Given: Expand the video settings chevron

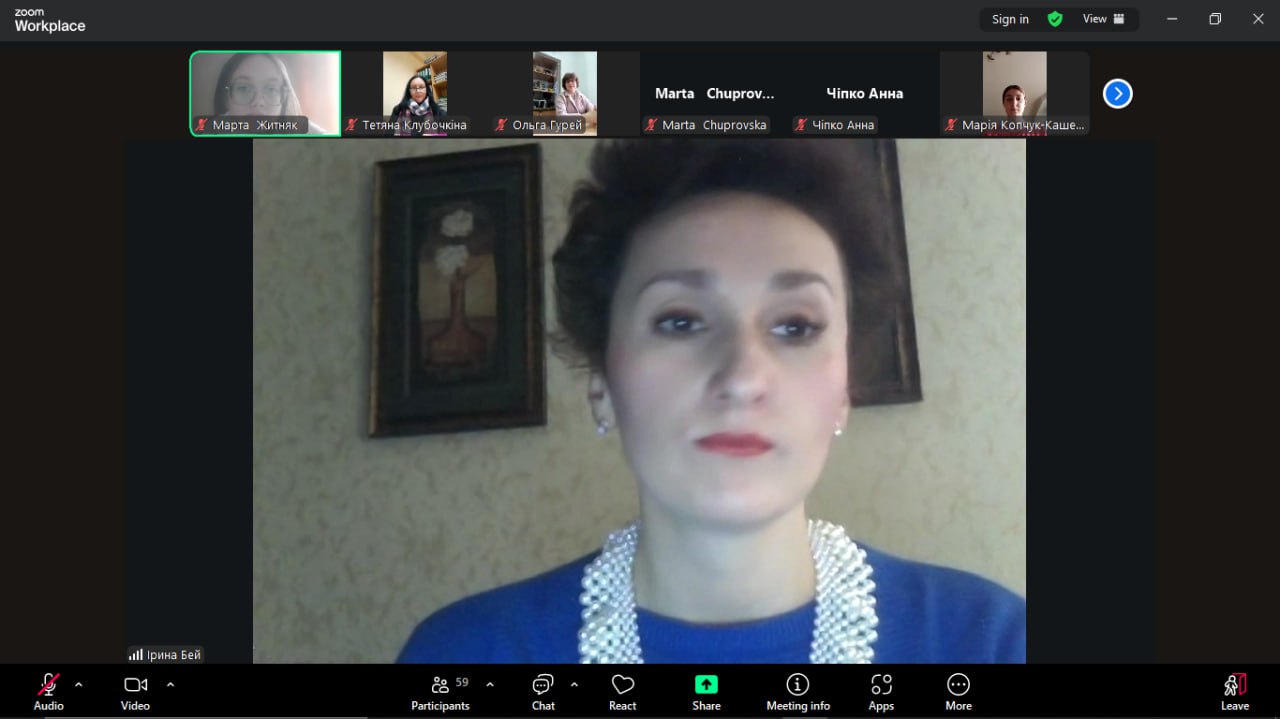Looking at the screenshot, I should tap(170, 685).
